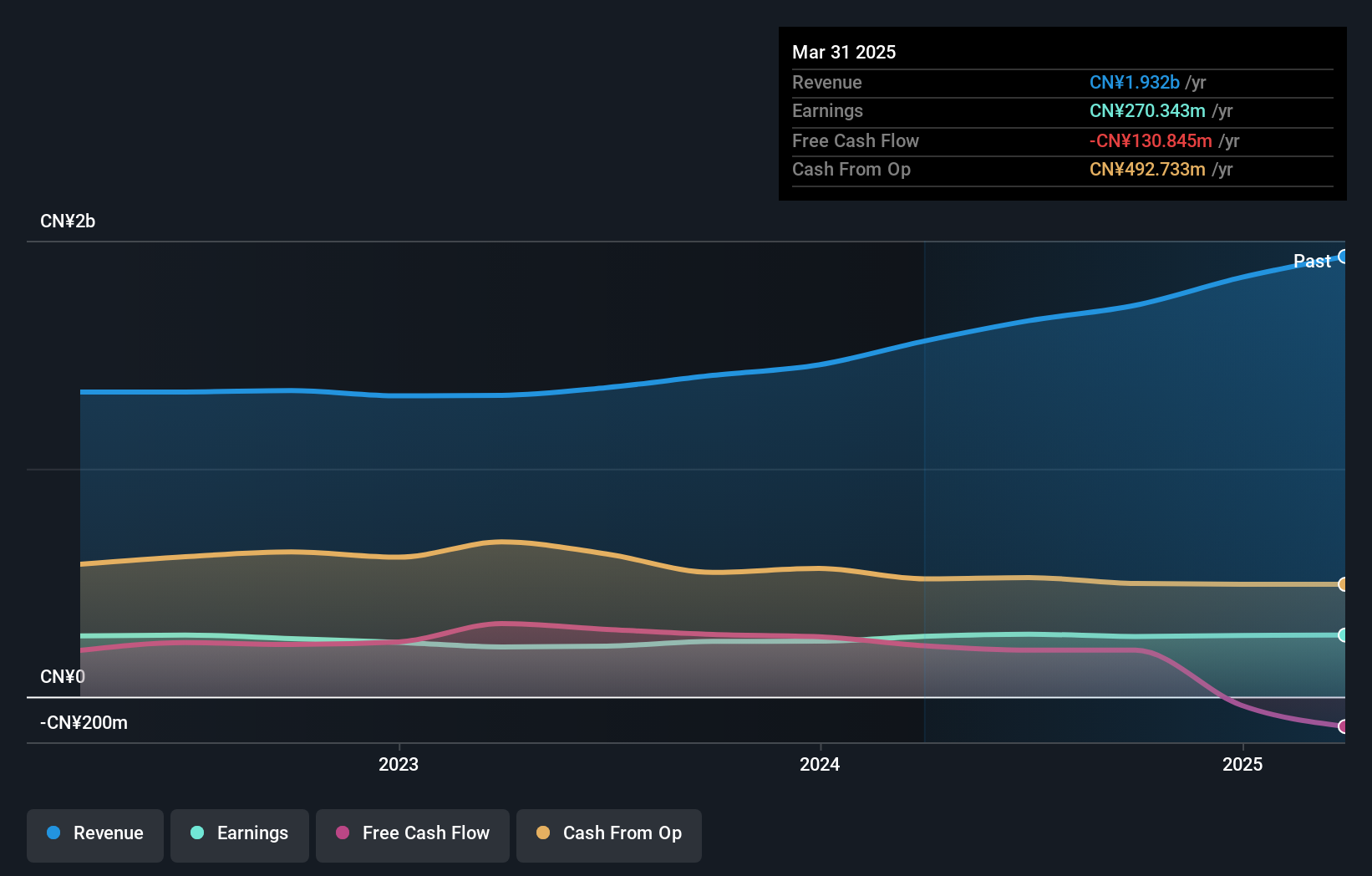
Task: Click the CN¥492.733m cash from op value
Action: 1147,170
